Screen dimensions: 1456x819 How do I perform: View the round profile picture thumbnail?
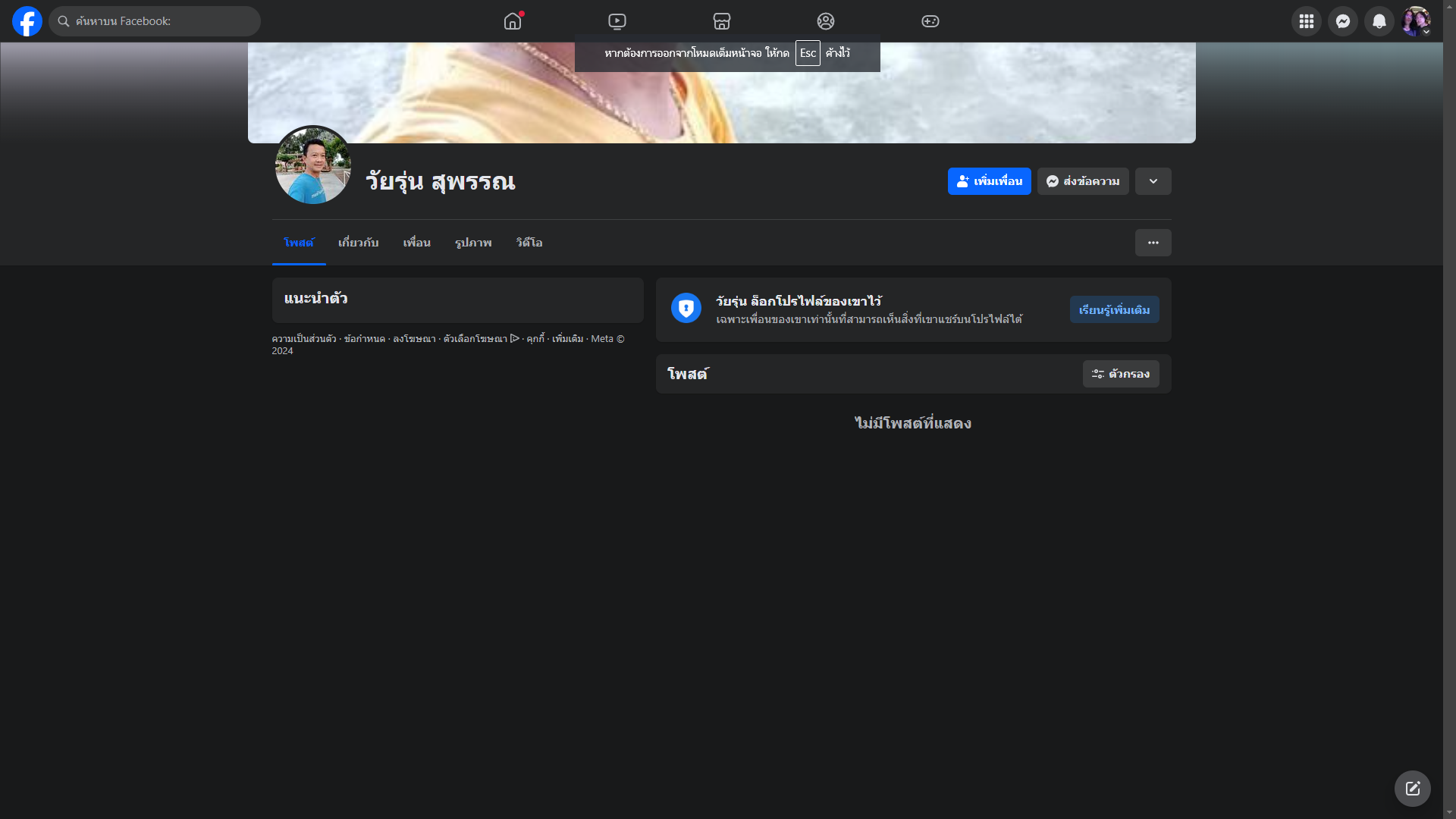click(313, 165)
